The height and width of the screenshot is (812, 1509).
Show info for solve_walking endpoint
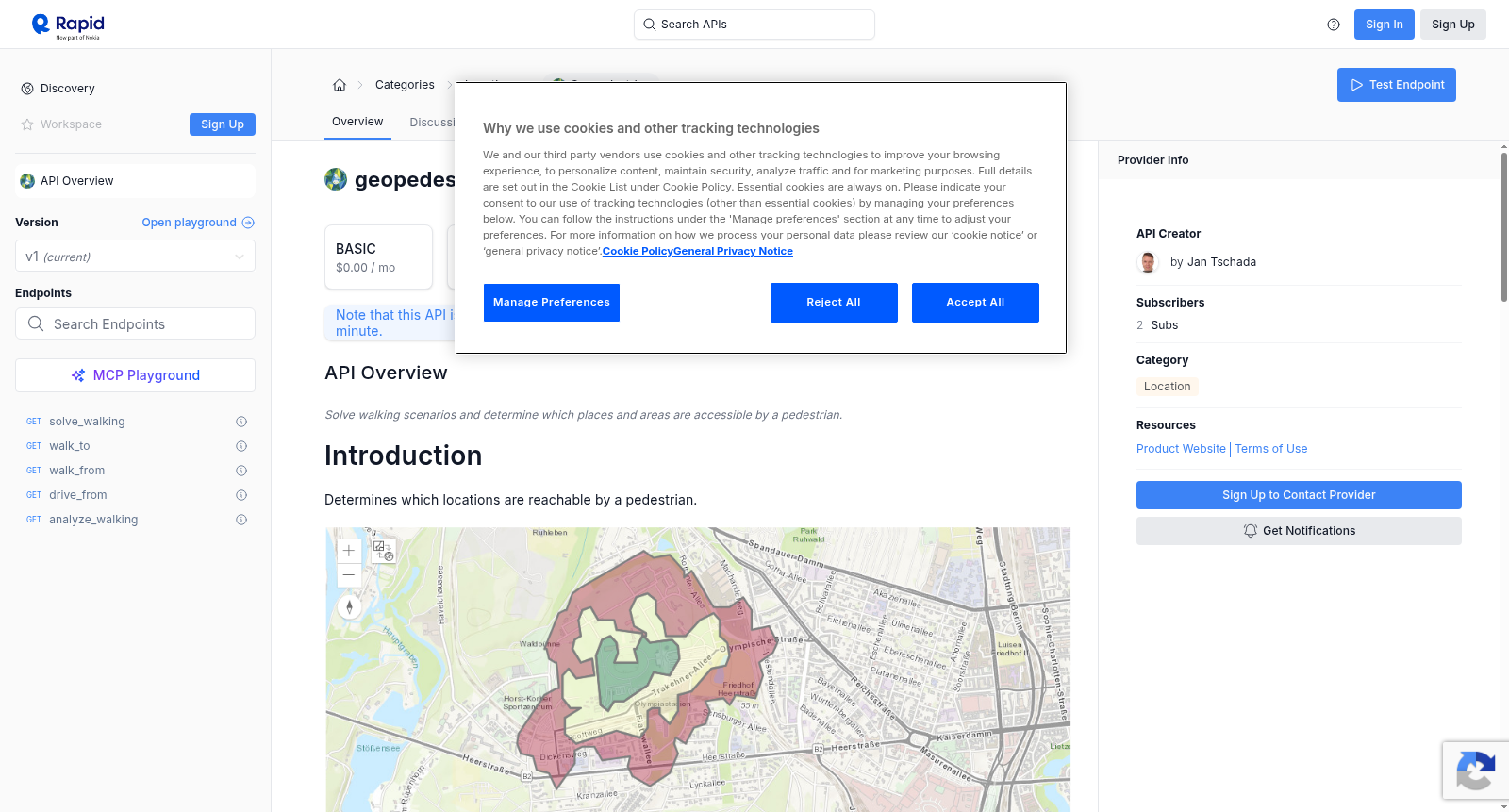click(241, 422)
